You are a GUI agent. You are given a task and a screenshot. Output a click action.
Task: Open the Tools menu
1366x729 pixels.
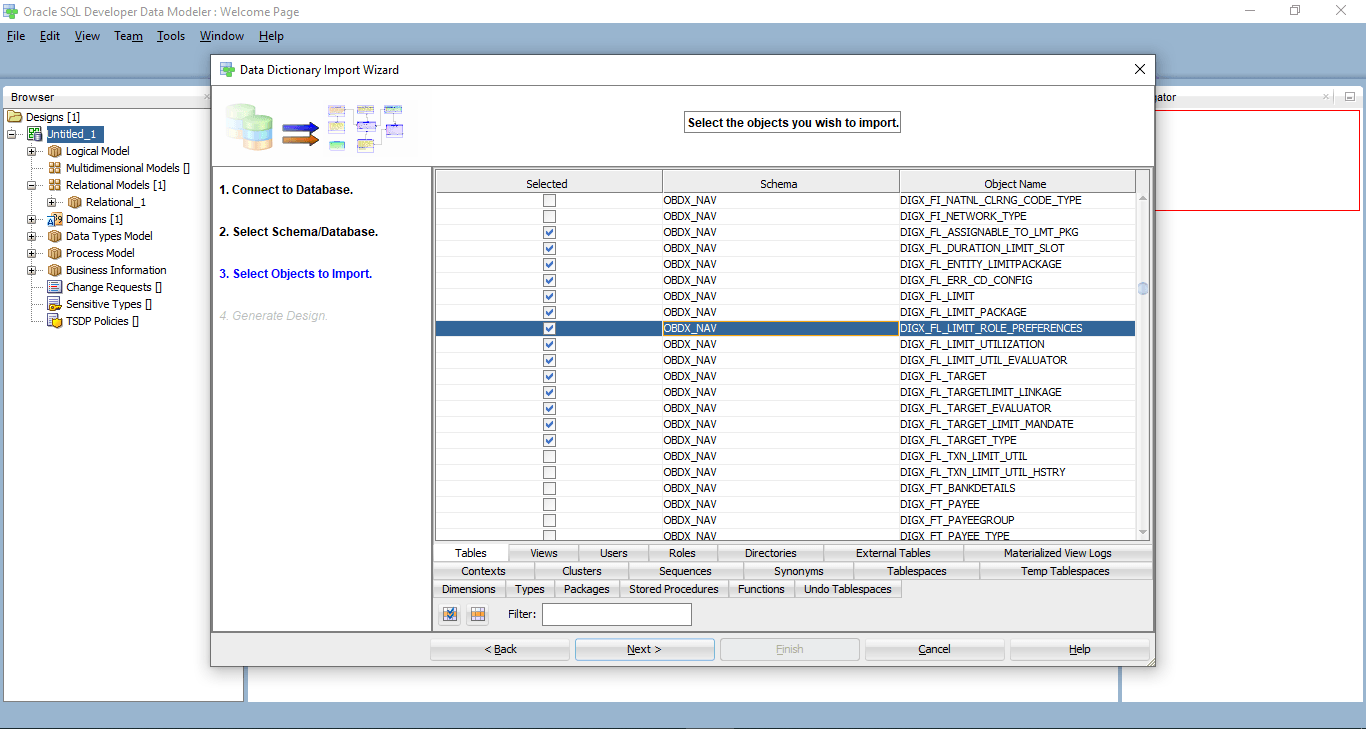(171, 36)
